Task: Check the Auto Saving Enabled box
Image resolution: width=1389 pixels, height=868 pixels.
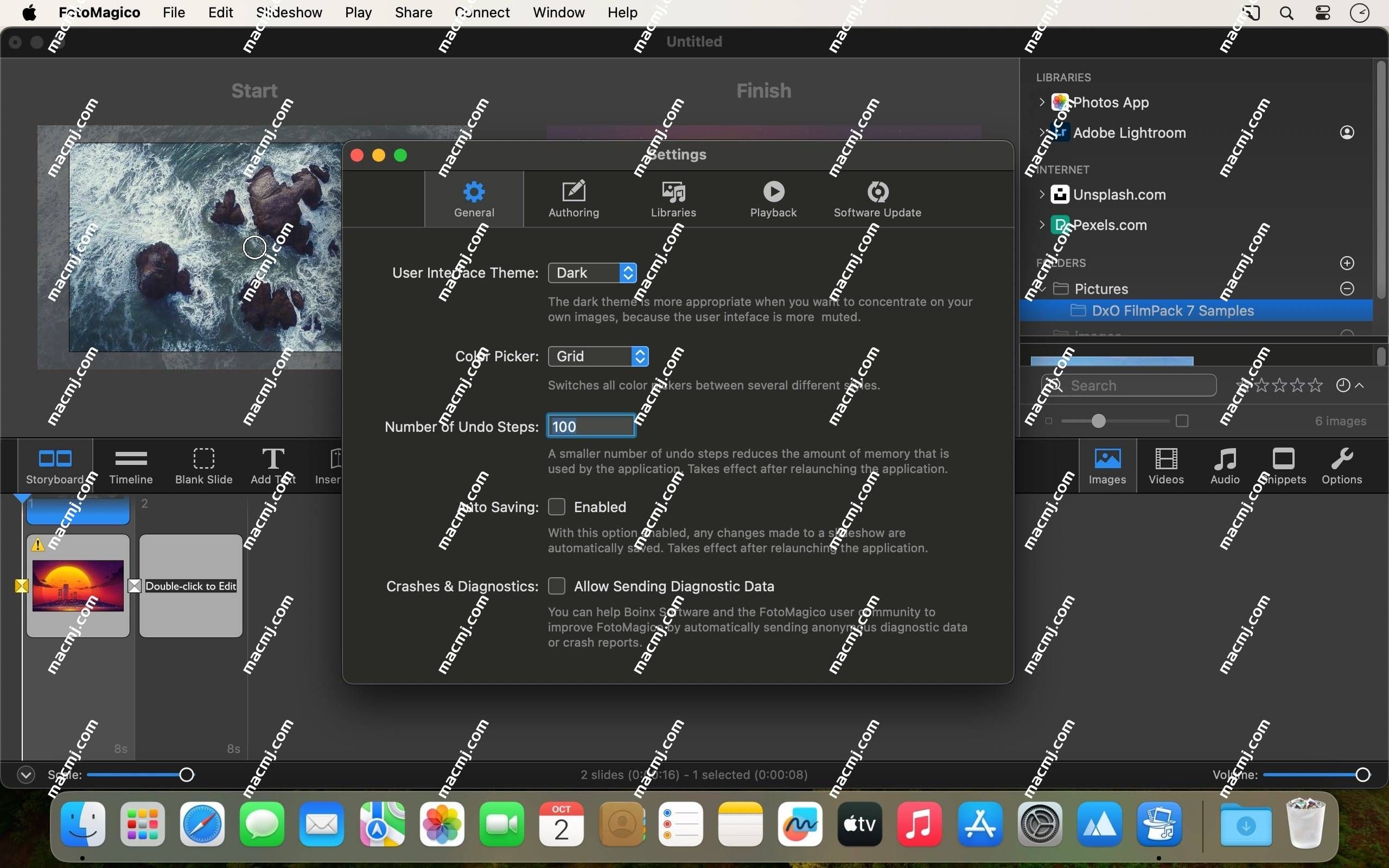Action: 557,506
